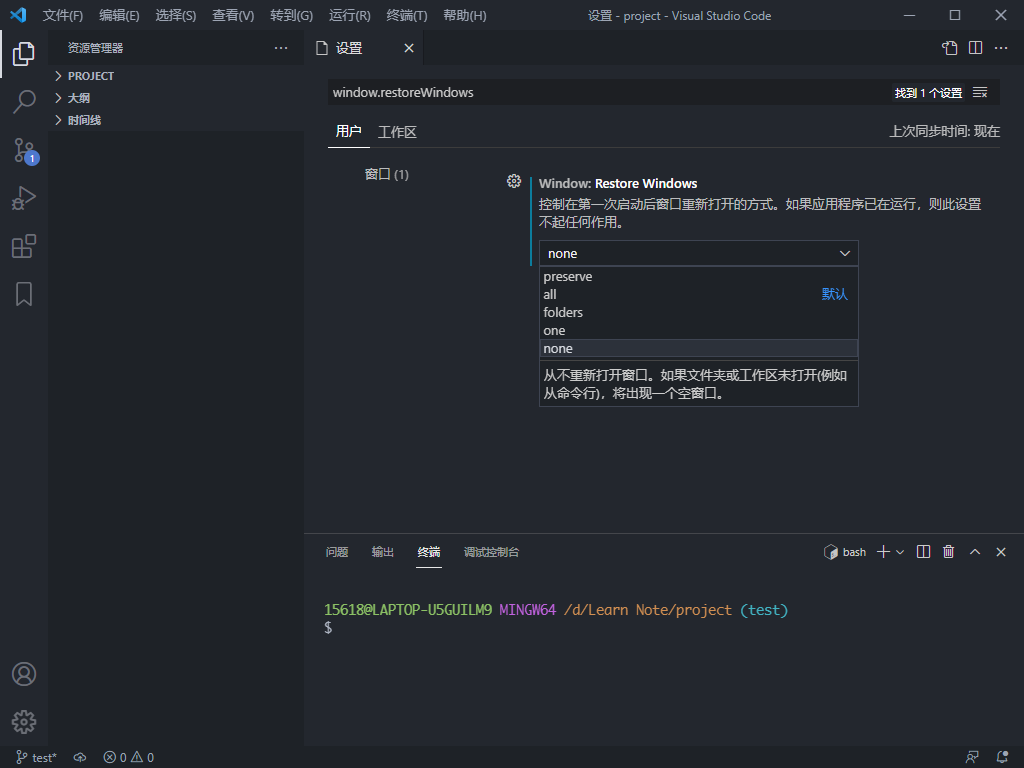Viewport: 1024px width, 768px height.
Task: Click the 找到 1 个设置 result count
Action: [x=928, y=93]
